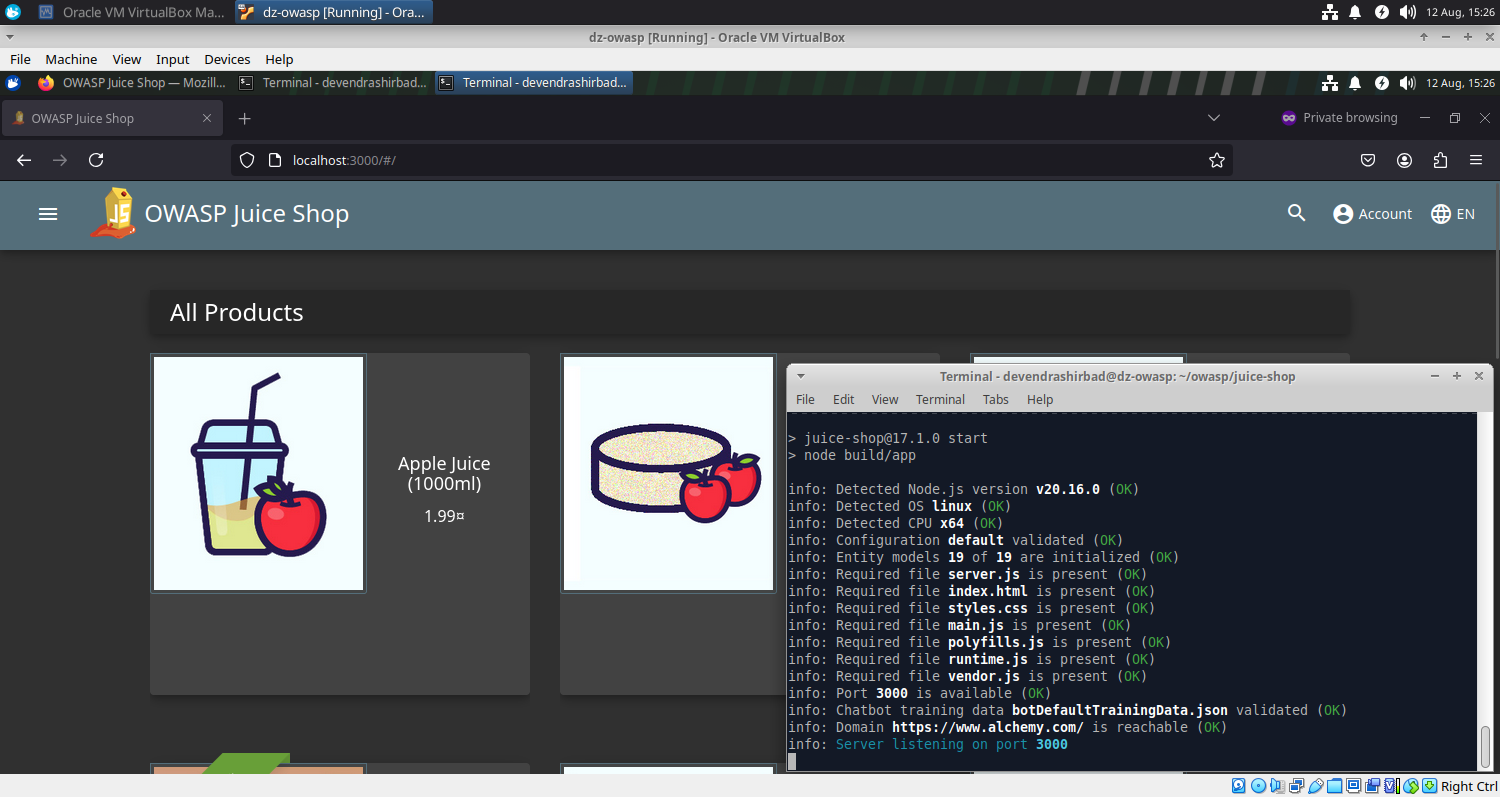This screenshot has height=797, width=1500.
Task: Click the VirtualBox audio status icon
Action: [x=1277, y=786]
